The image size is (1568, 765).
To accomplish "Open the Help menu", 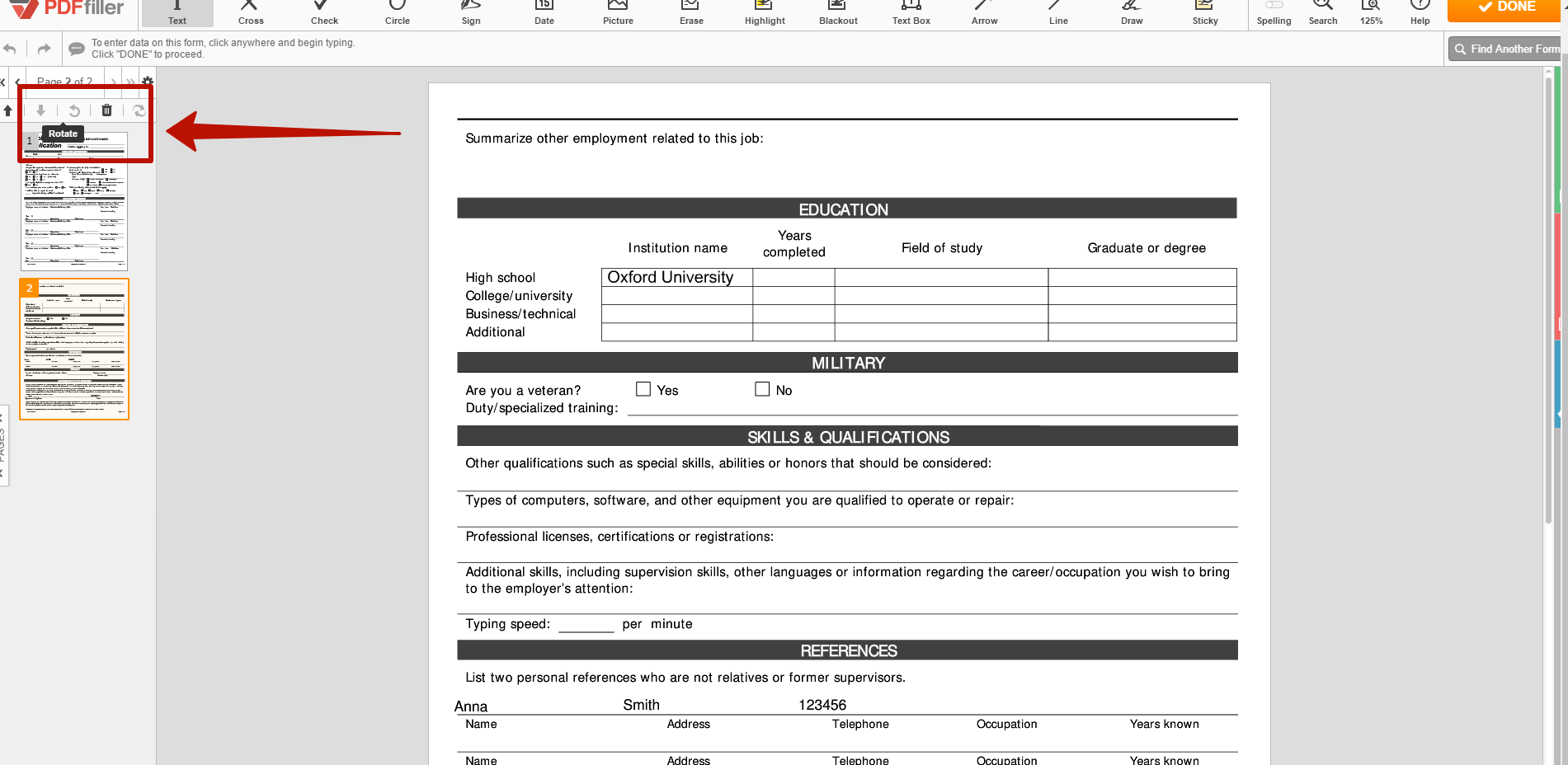I will pos(1420,13).
